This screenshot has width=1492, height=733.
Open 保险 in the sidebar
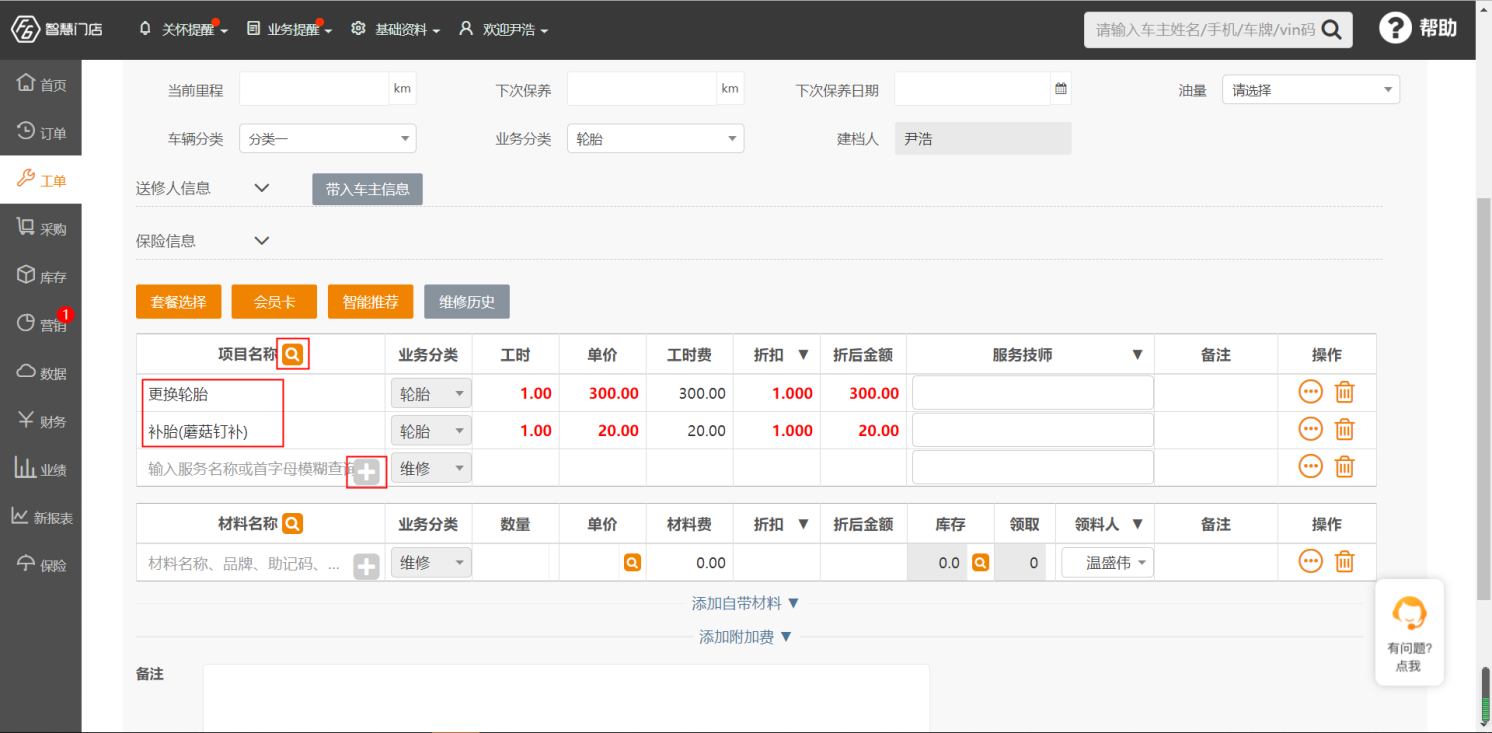point(41,565)
